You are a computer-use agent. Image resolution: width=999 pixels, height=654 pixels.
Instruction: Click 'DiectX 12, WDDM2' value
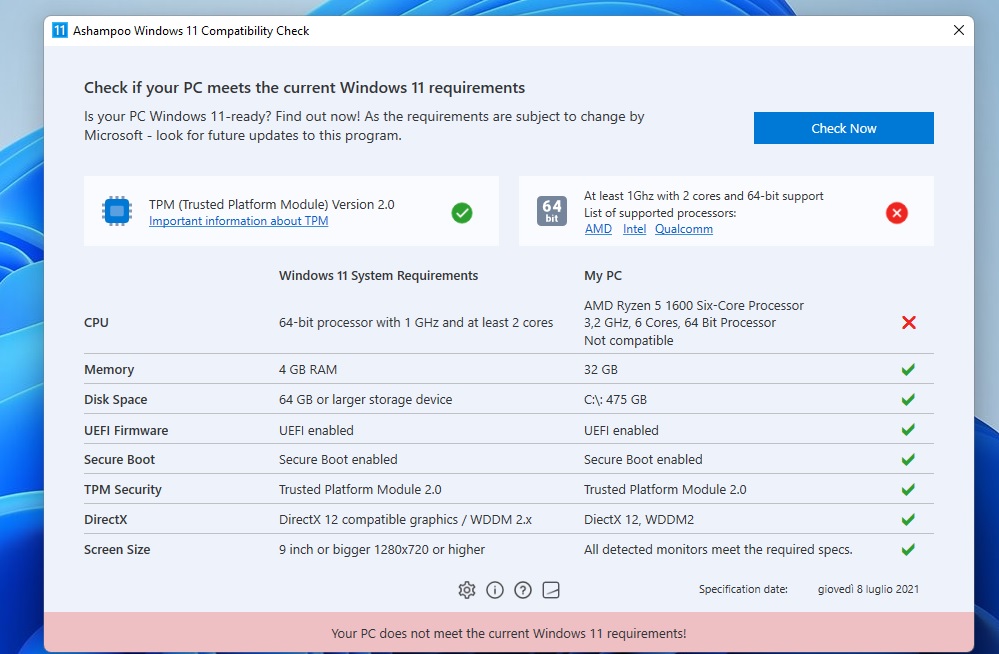pyautogui.click(x=639, y=520)
